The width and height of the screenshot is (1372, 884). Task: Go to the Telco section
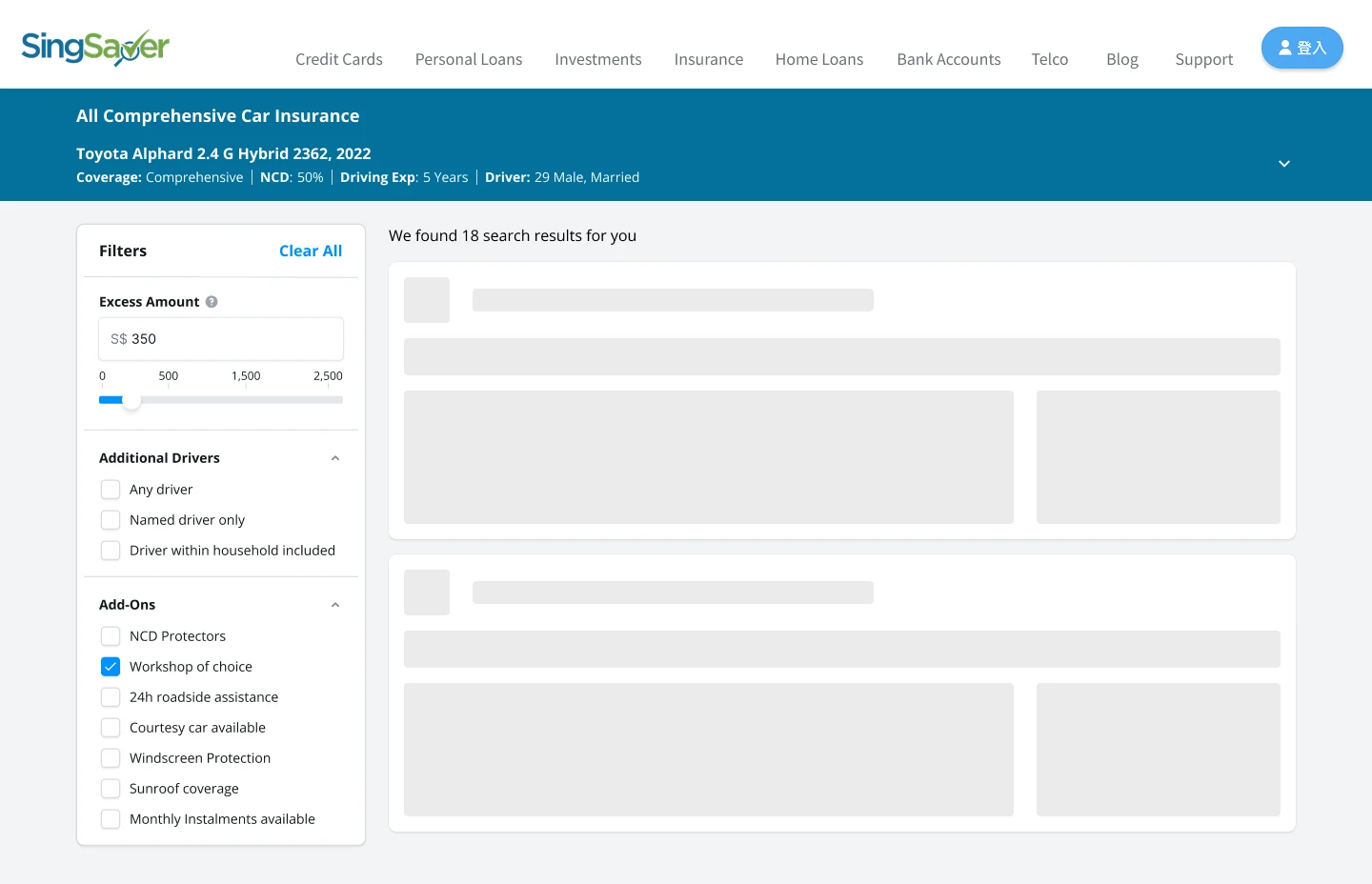click(x=1050, y=59)
